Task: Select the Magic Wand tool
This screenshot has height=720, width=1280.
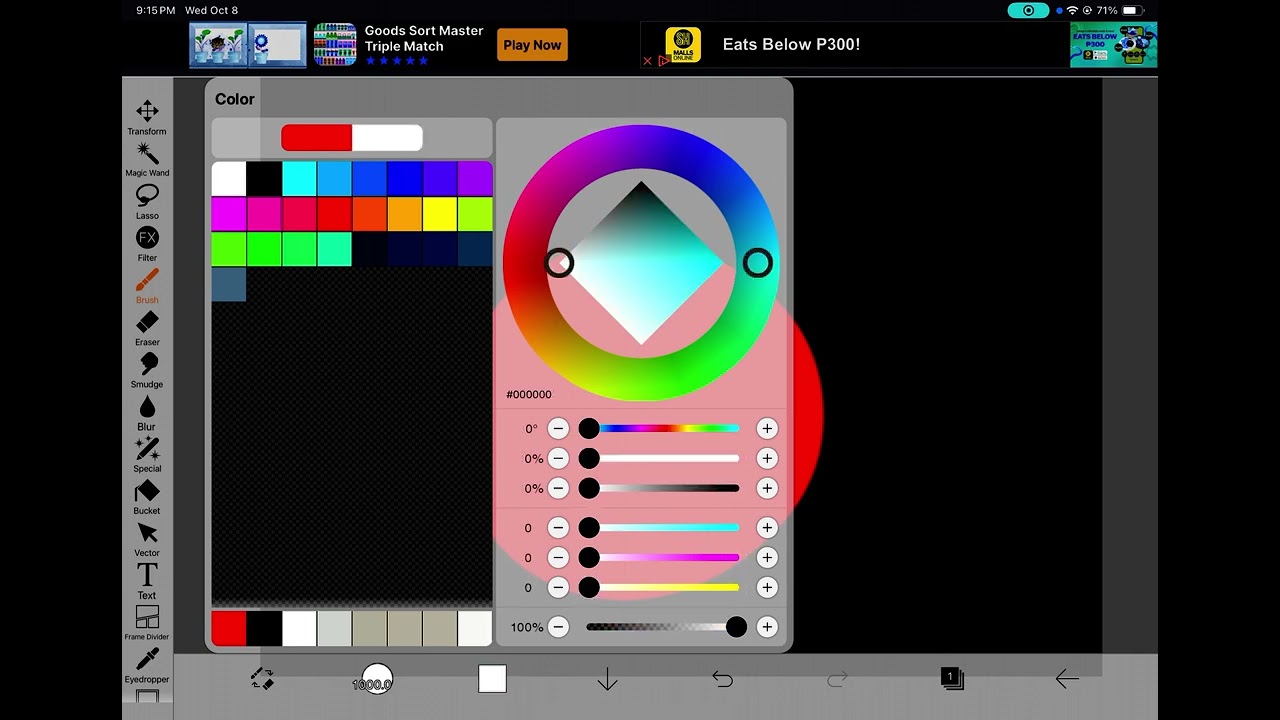Action: 147,159
